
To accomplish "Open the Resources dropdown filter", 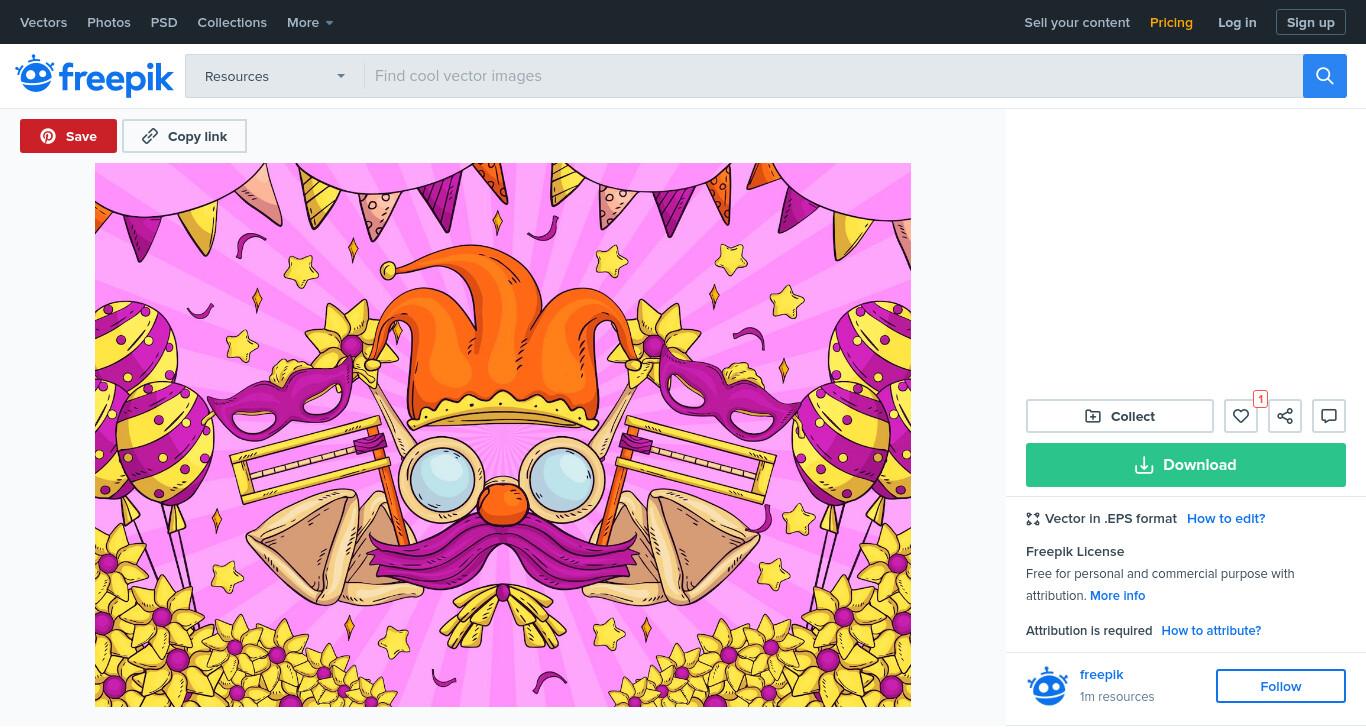I will pyautogui.click(x=274, y=76).
